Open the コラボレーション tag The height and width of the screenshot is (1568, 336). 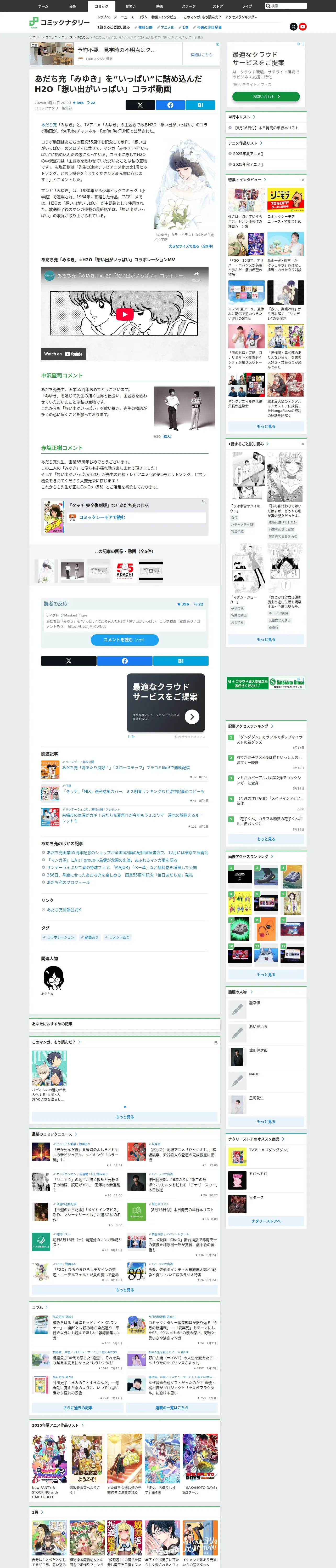click(59, 937)
